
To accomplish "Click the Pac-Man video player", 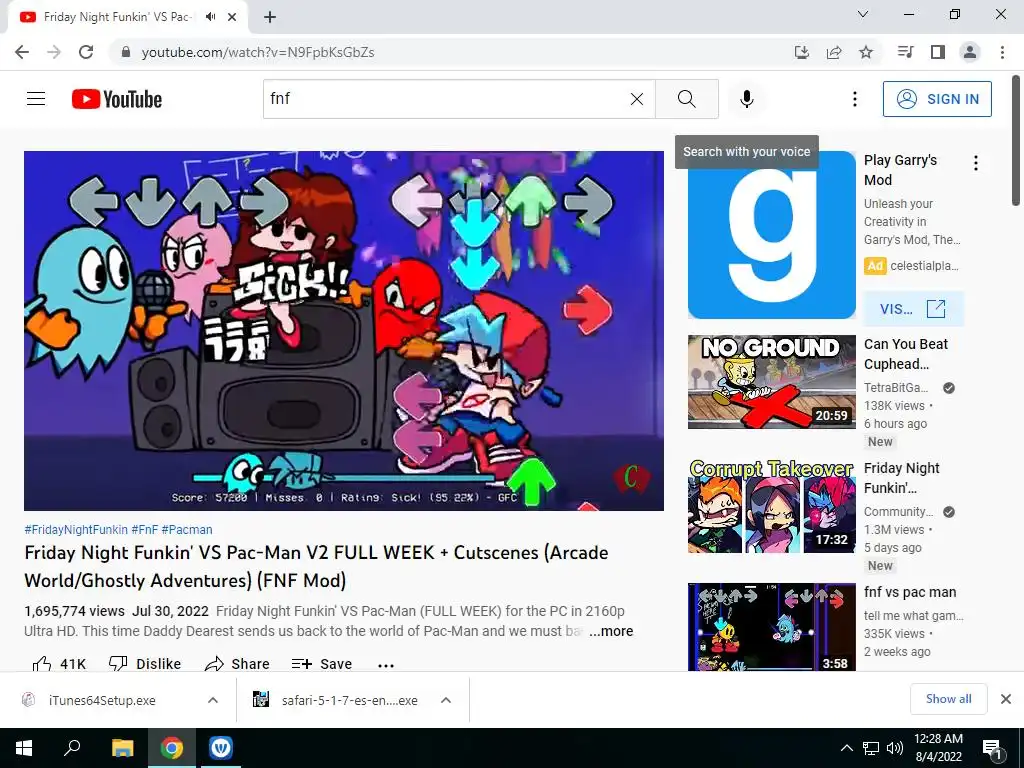I will (x=344, y=330).
